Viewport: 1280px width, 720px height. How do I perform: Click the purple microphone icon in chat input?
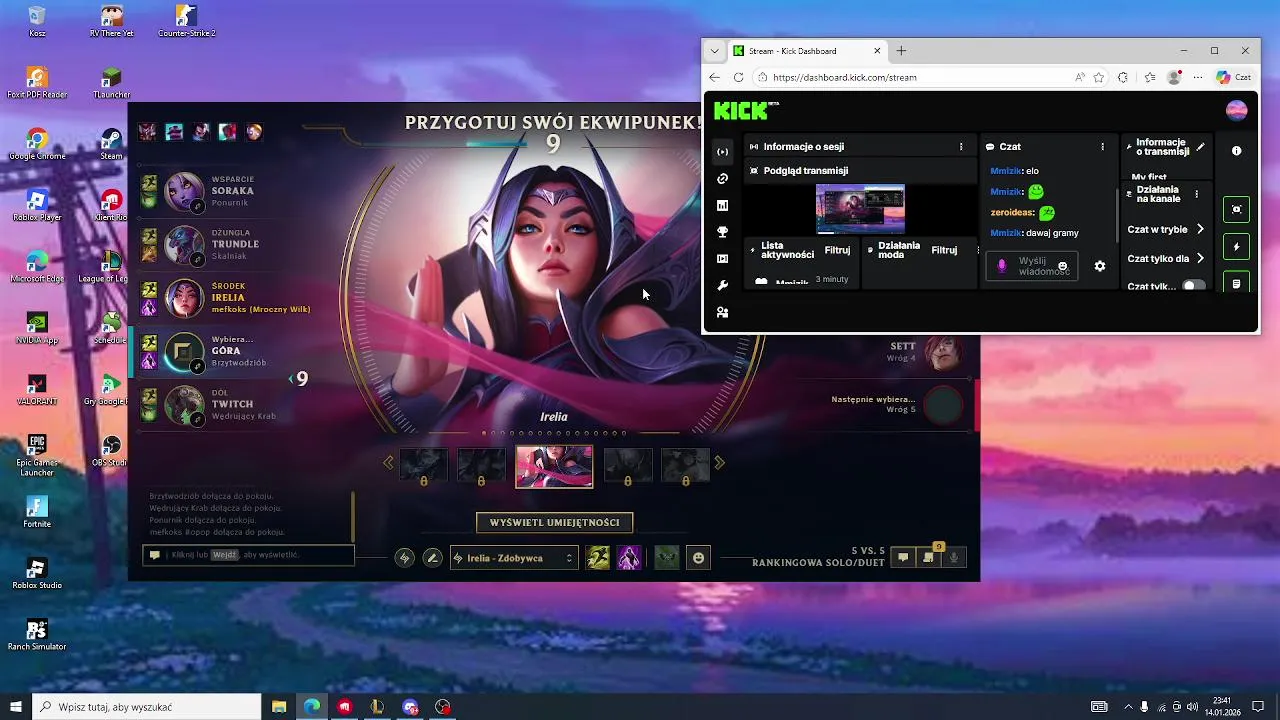tap(1002, 266)
